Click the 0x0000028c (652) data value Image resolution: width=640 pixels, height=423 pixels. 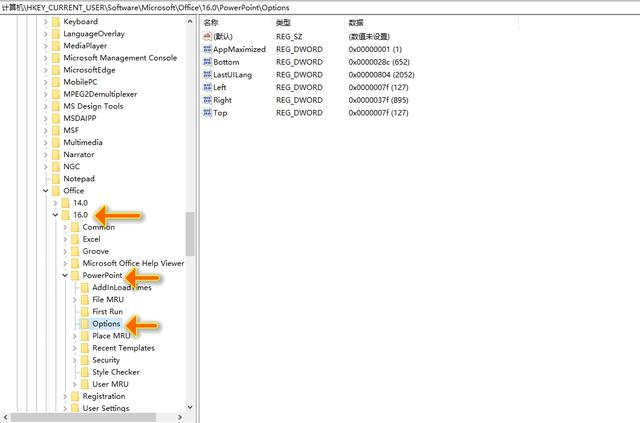coord(379,62)
